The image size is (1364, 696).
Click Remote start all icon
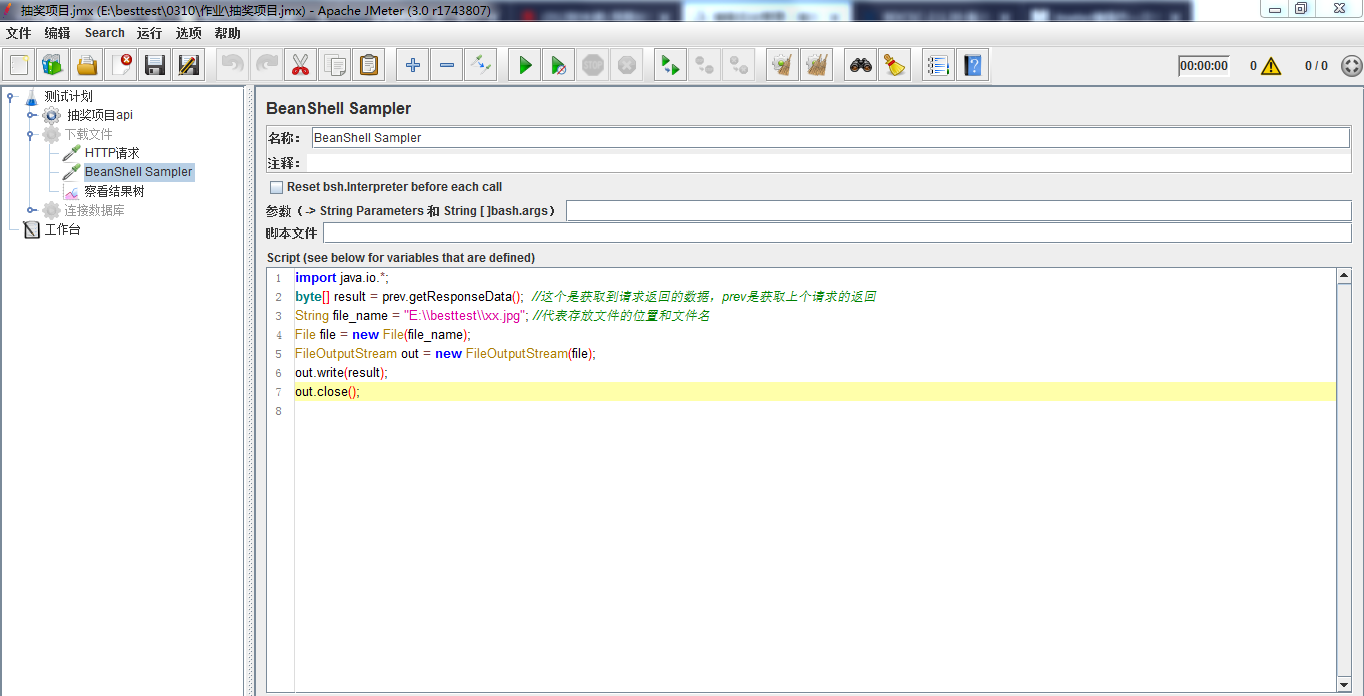click(x=671, y=66)
